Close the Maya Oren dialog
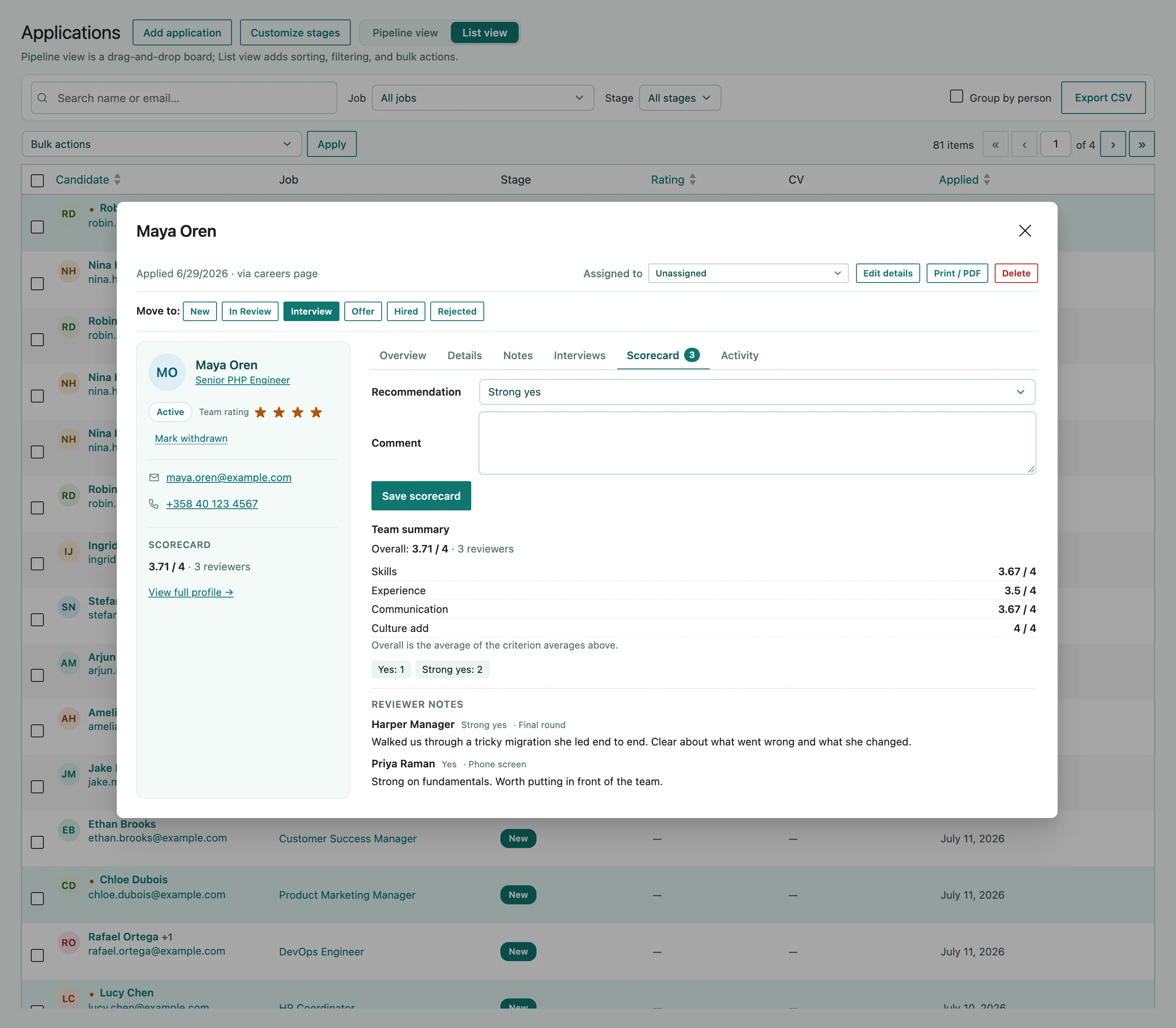Viewport: 1176px width, 1028px height. coord(1024,231)
